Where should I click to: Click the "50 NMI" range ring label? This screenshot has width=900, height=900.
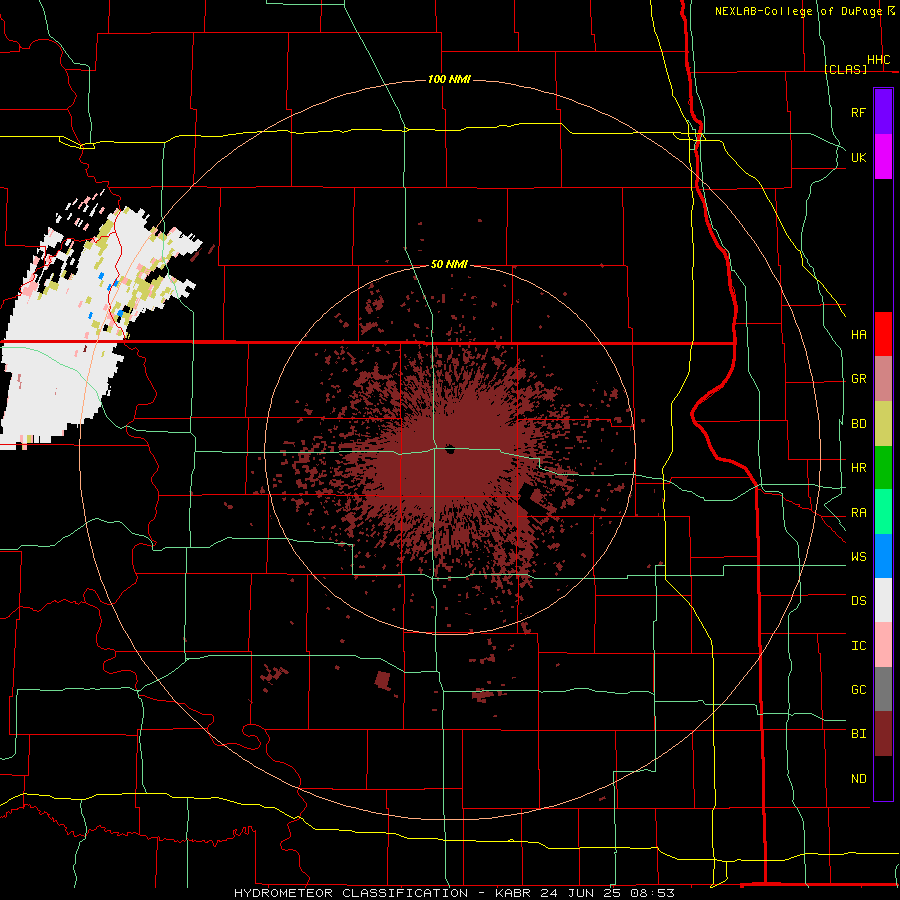(449, 264)
